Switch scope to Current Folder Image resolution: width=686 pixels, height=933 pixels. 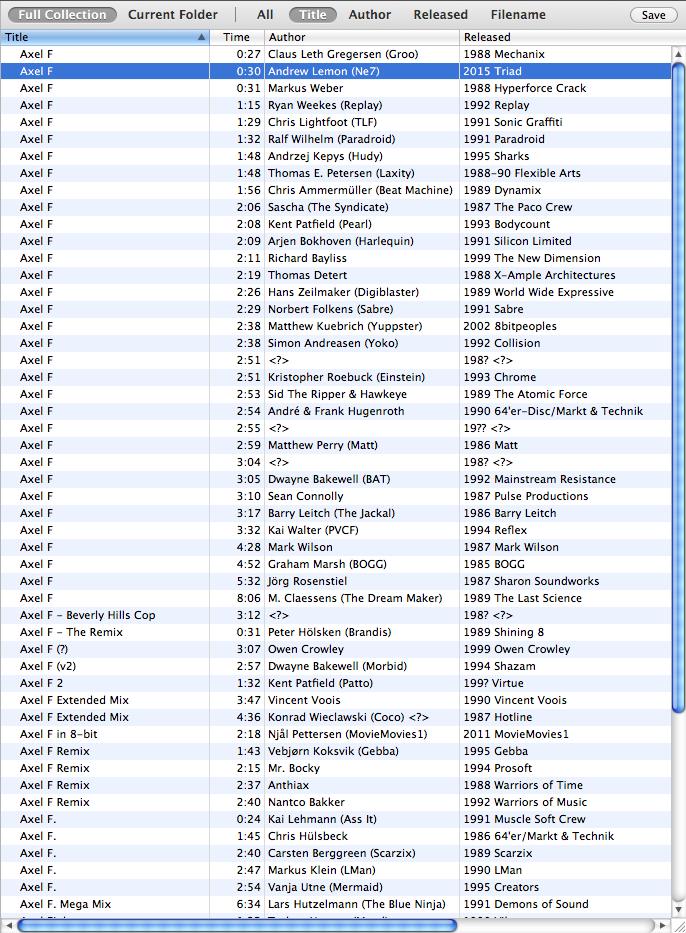[172, 15]
